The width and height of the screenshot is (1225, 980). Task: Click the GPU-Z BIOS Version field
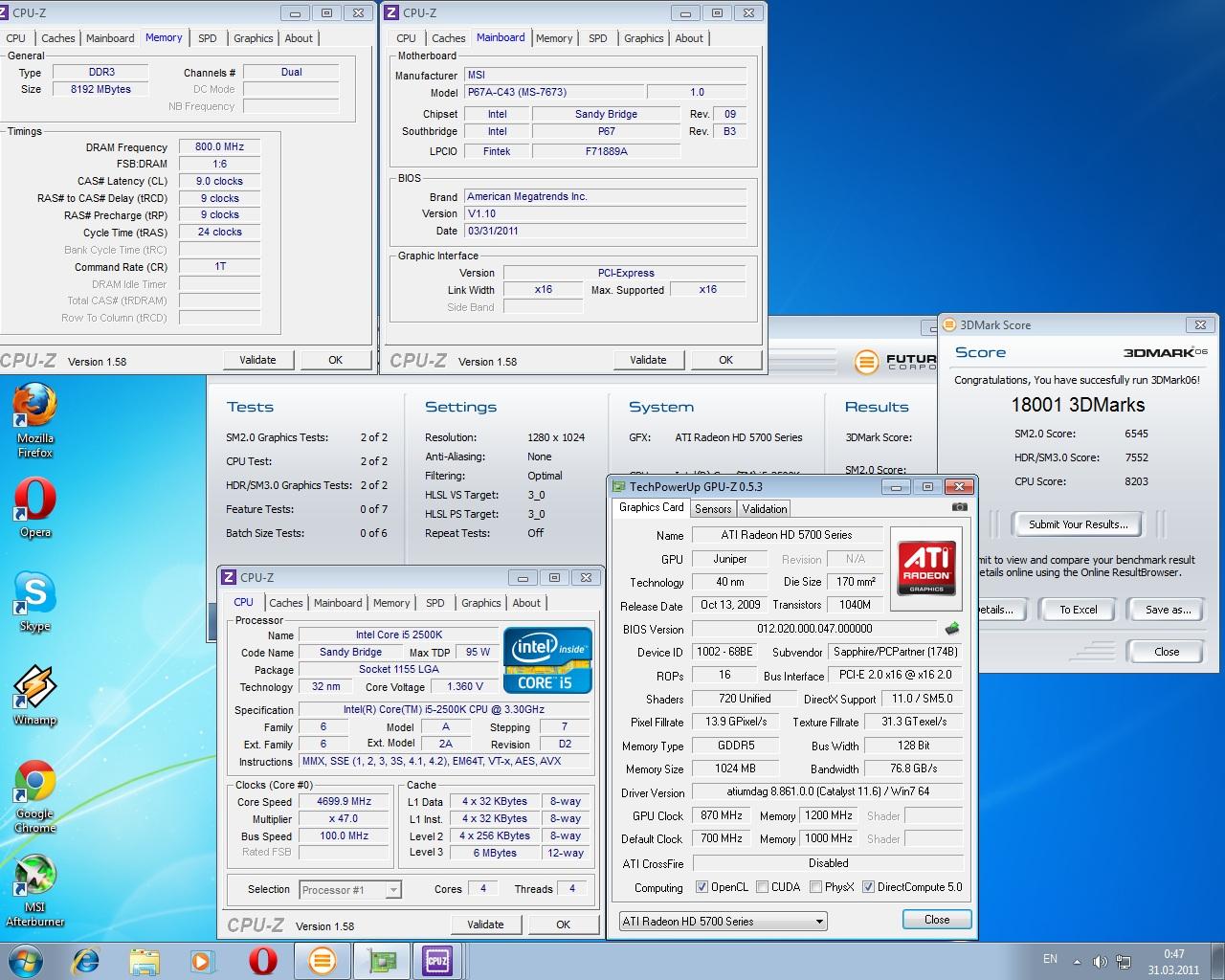tap(814, 629)
